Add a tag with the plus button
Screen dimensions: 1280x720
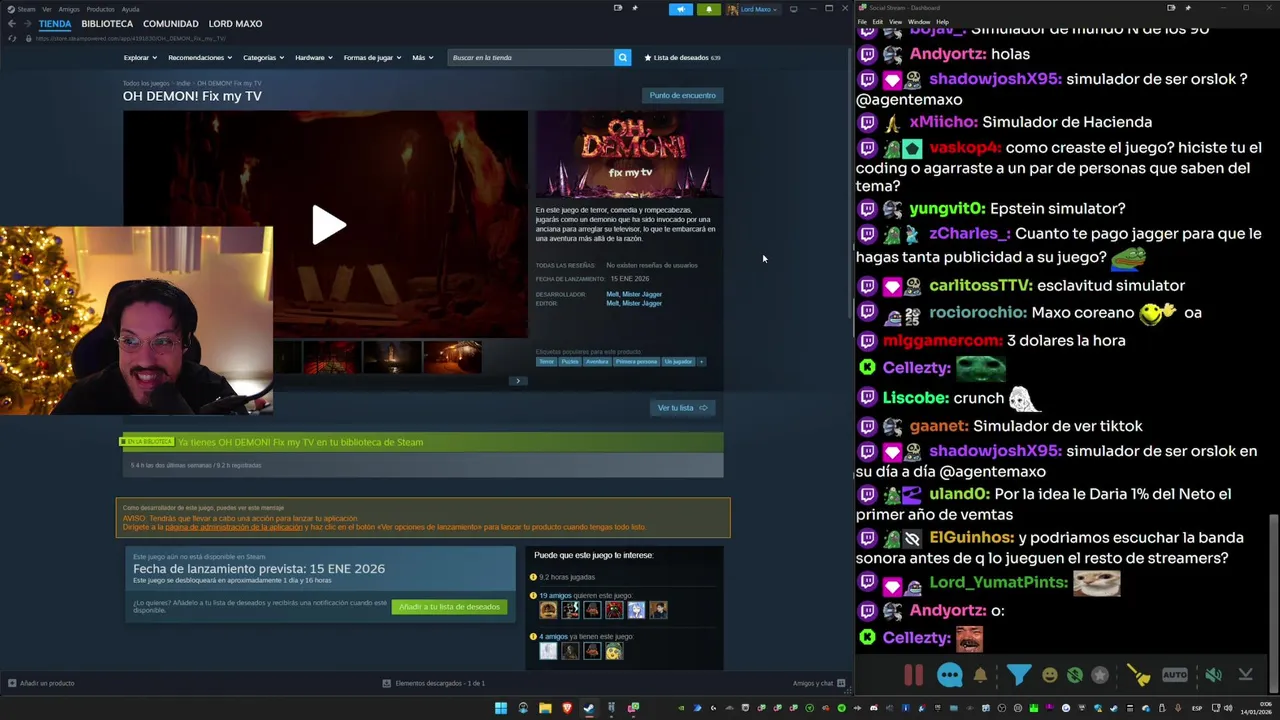click(x=701, y=361)
